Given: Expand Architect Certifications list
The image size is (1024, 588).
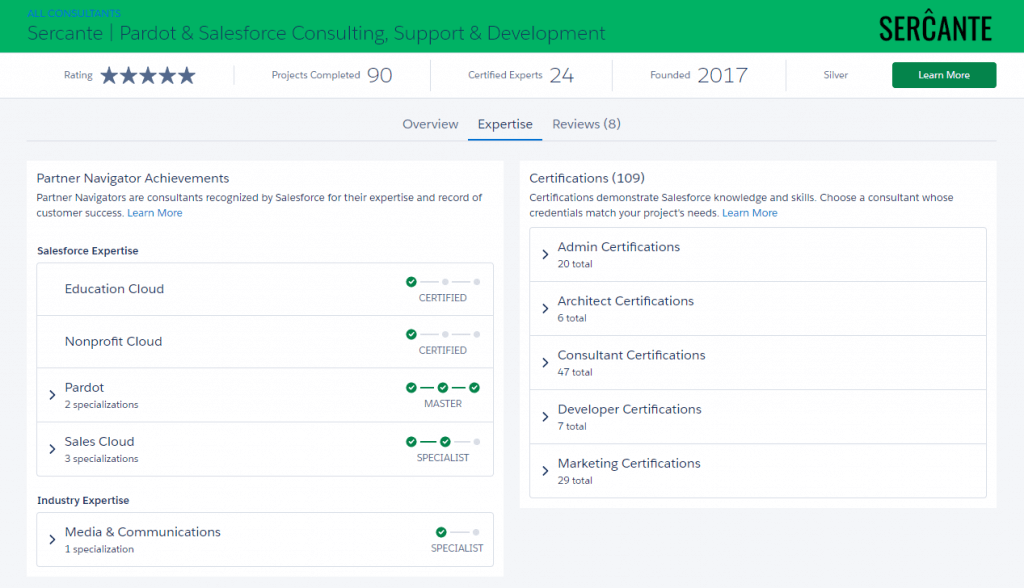Looking at the screenshot, I should coord(545,308).
